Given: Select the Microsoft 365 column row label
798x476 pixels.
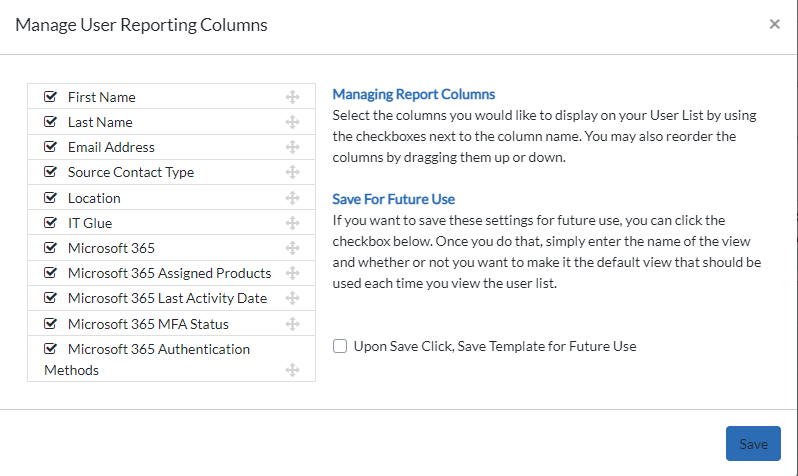Looking at the screenshot, I should [x=111, y=248].
